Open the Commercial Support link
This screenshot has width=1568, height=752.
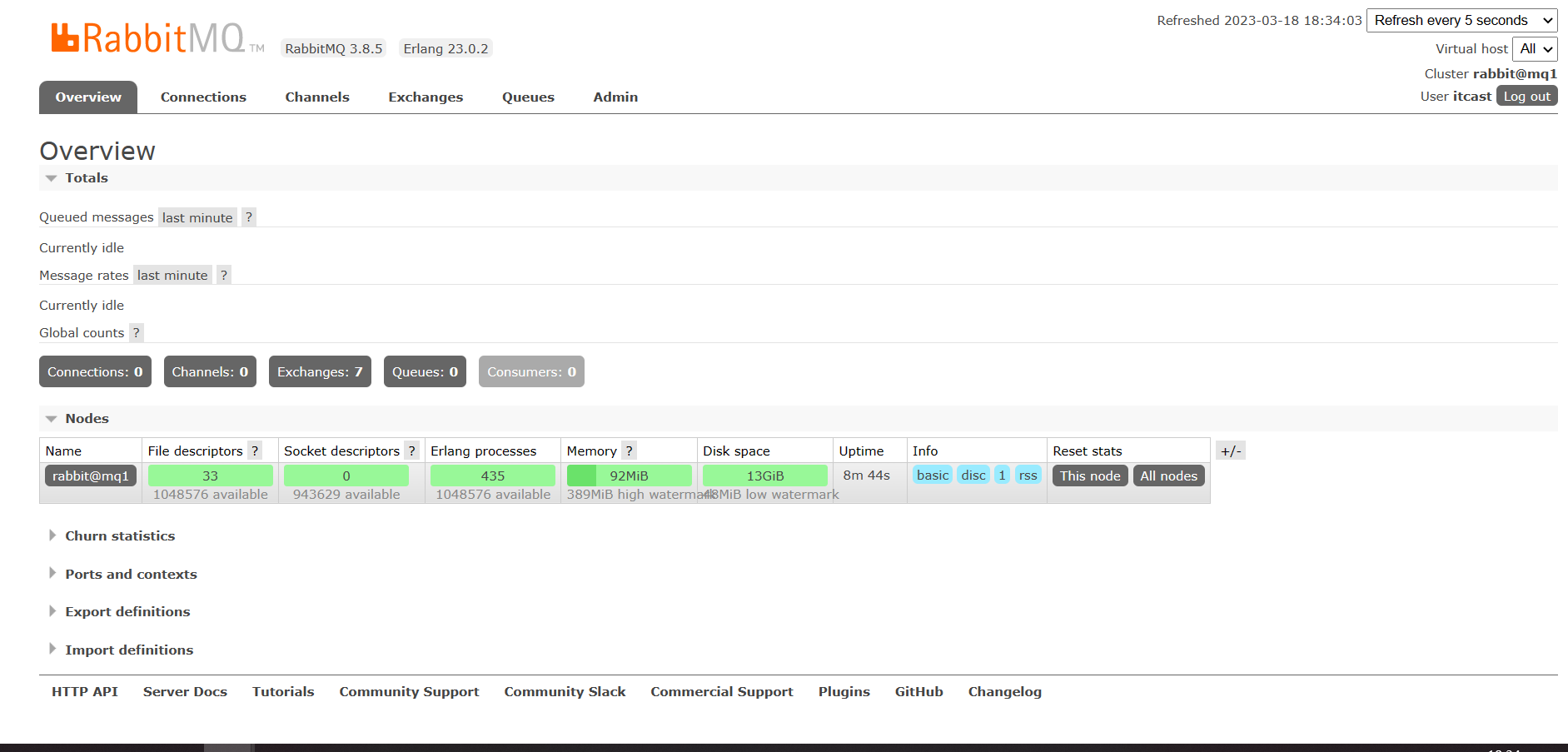tap(722, 691)
